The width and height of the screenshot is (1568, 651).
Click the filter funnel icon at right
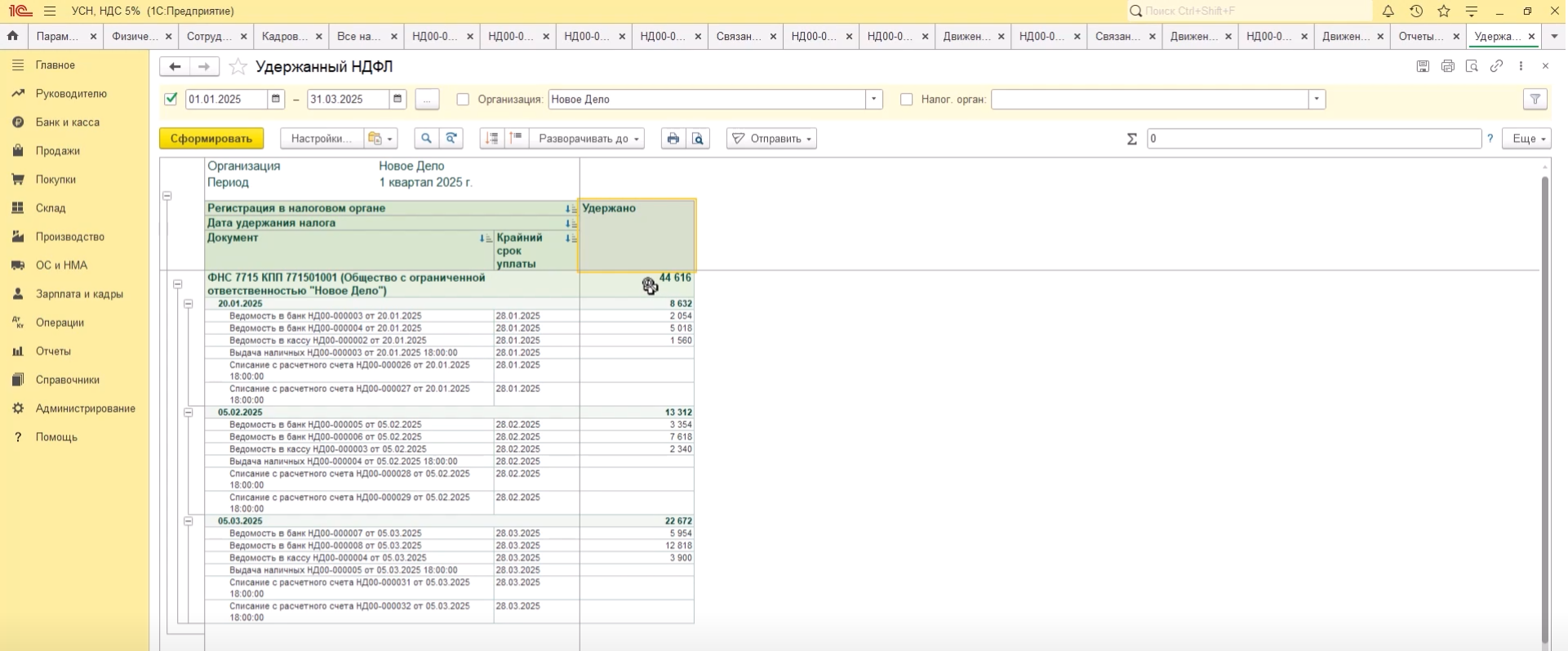(x=1535, y=100)
